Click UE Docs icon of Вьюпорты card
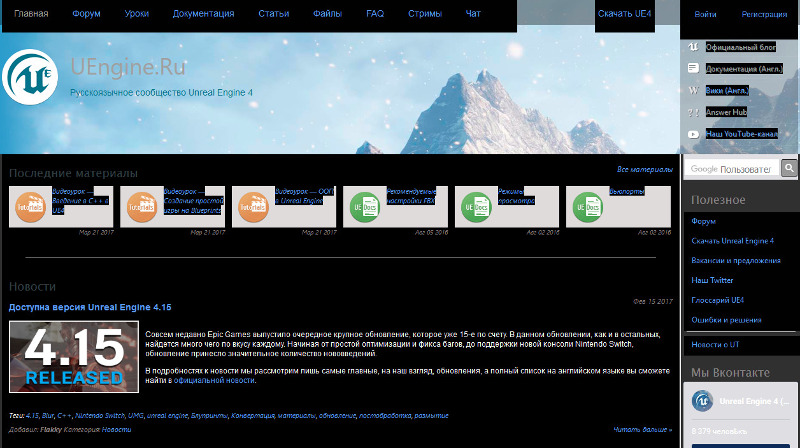800x448 pixels. [588, 207]
